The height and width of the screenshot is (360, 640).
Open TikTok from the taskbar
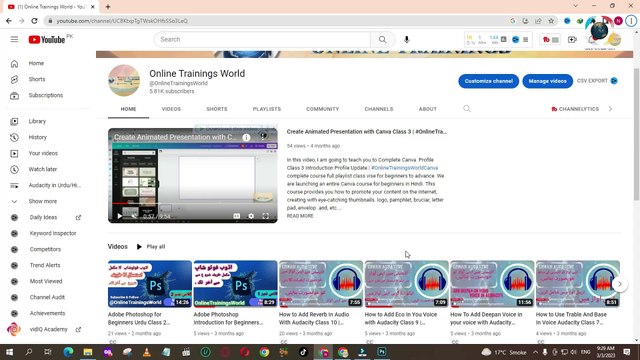[303, 352]
